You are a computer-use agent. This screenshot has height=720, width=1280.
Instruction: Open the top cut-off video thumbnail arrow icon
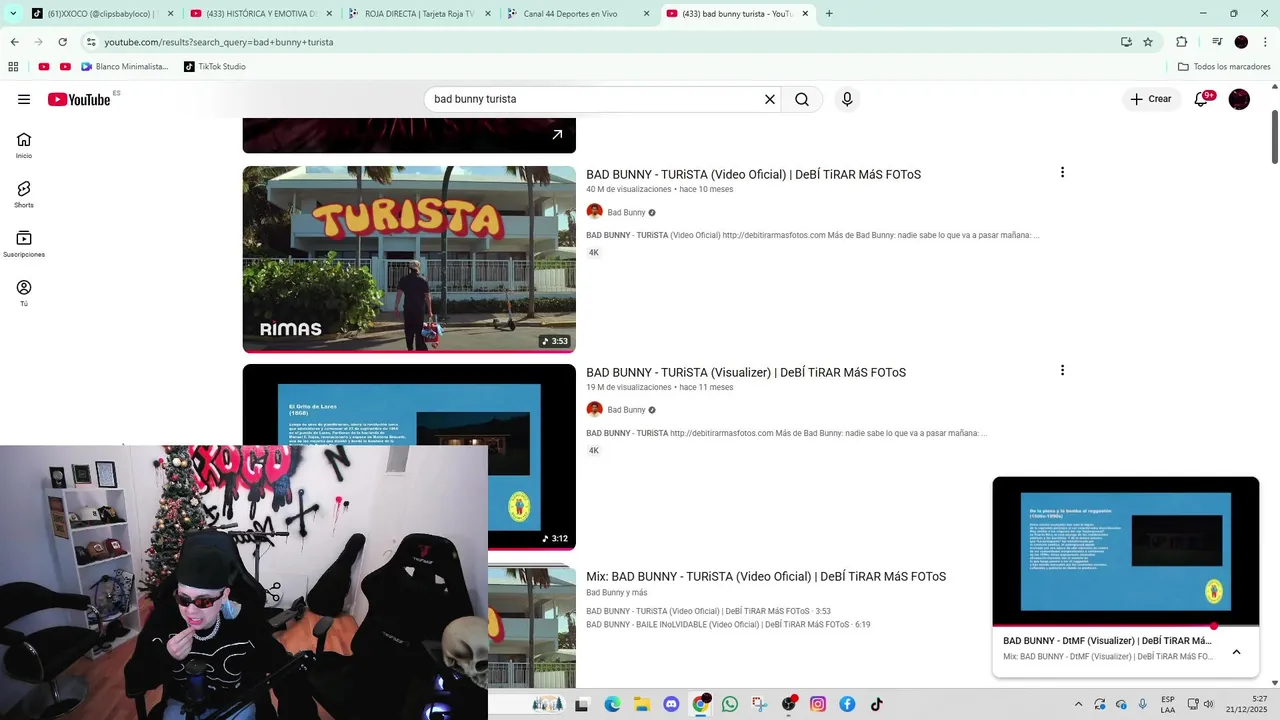click(x=557, y=134)
